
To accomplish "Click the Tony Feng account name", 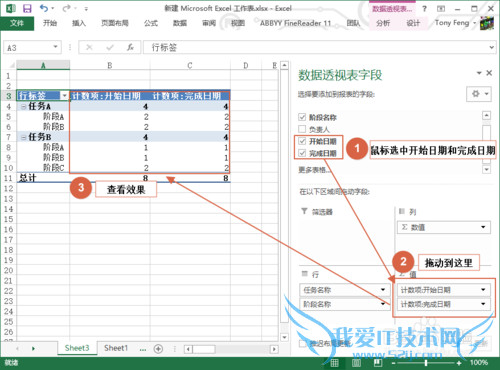I will [x=452, y=23].
